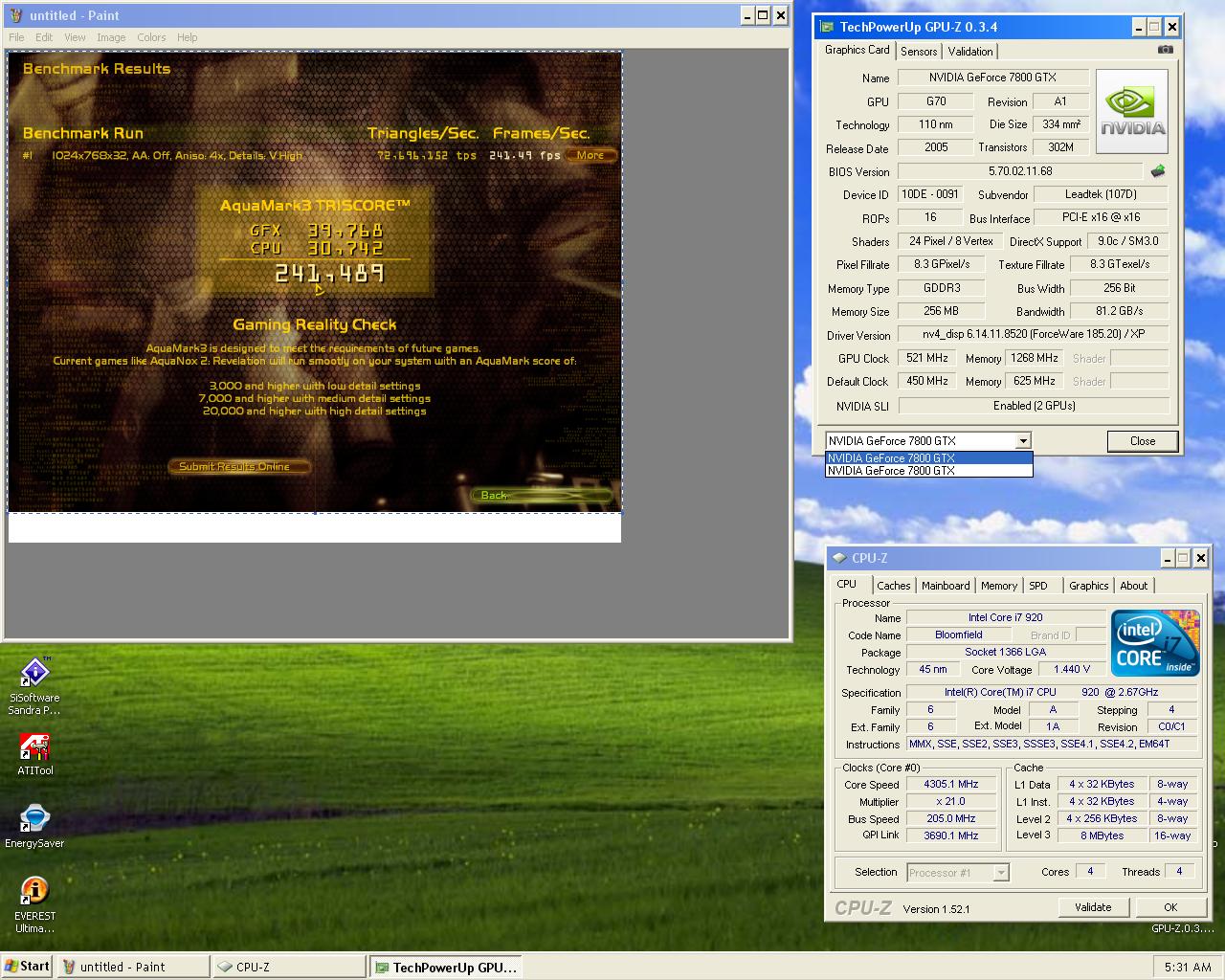
Task: Click the GPU-Z title bar app icon
Action: [x=828, y=27]
